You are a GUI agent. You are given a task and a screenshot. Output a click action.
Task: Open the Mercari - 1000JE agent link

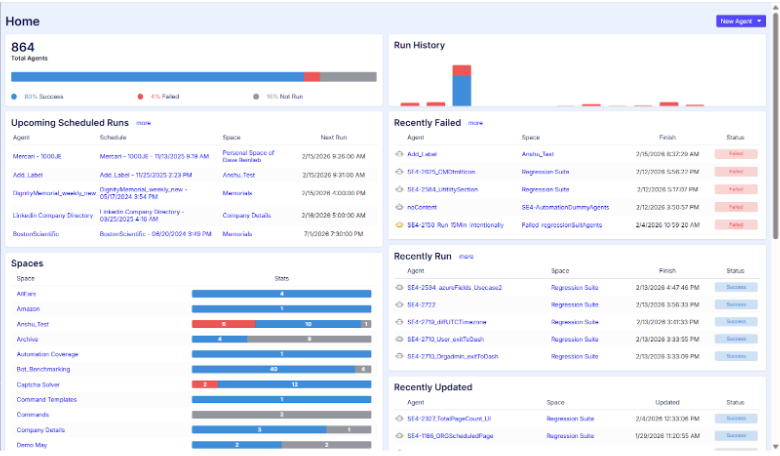tap(38, 156)
